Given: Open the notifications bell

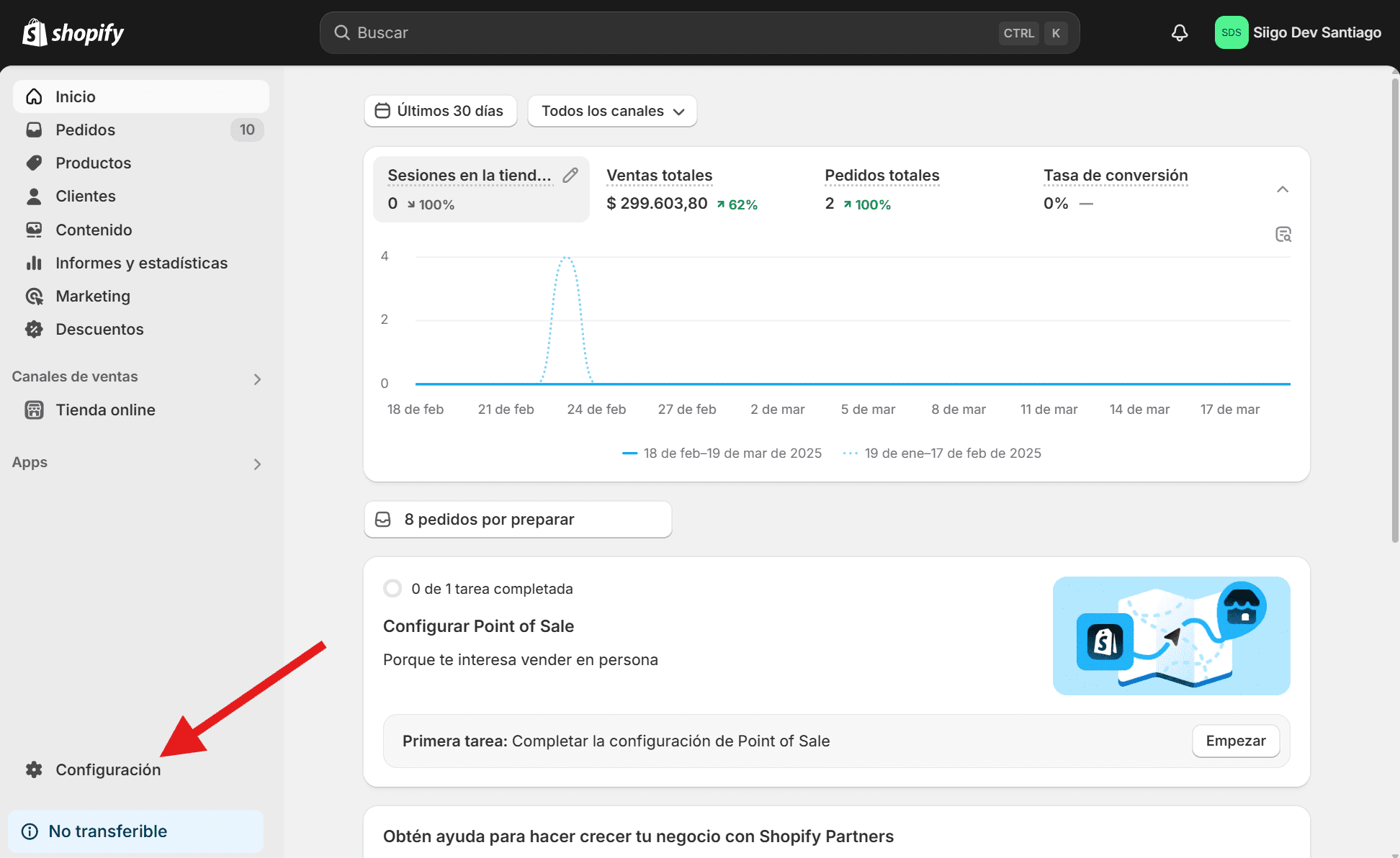Looking at the screenshot, I should (1180, 32).
